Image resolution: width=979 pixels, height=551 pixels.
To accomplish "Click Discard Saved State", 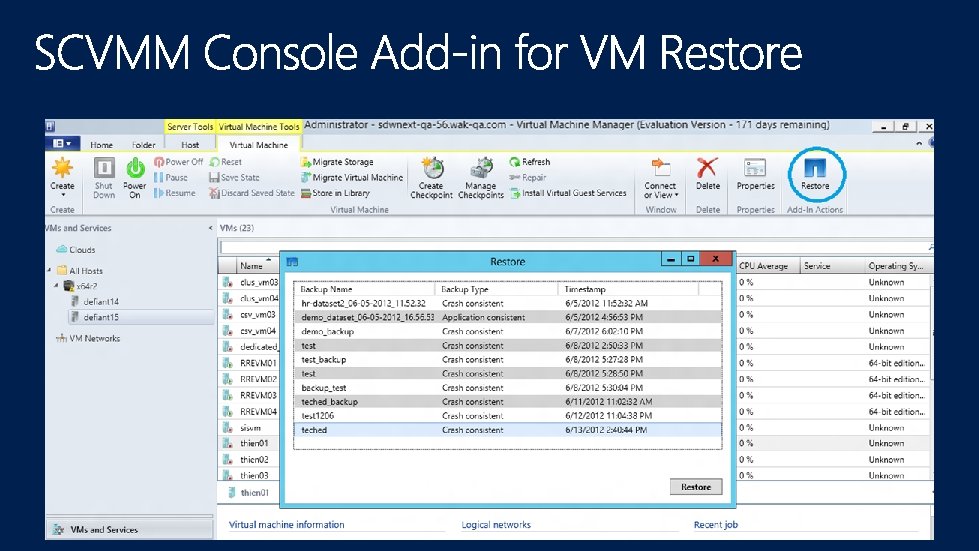I will 252,193.
